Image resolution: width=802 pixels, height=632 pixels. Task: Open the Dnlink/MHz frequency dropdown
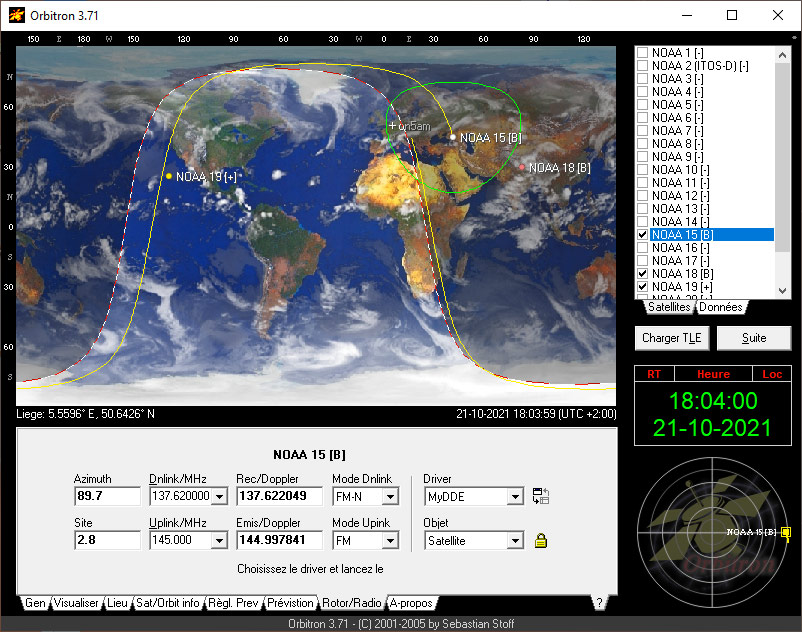click(219, 496)
